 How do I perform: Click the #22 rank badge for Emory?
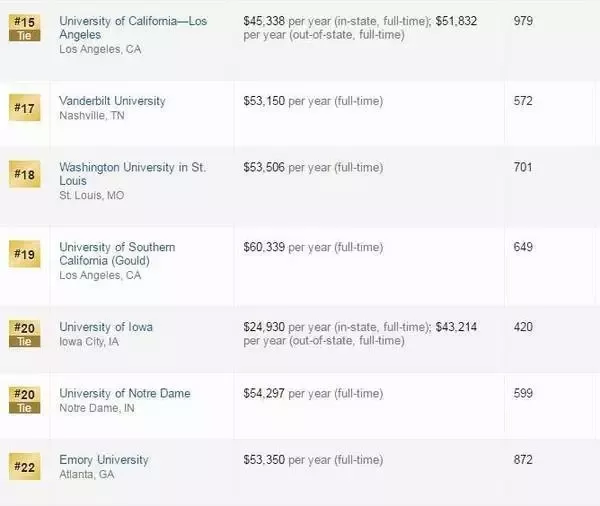[24, 467]
